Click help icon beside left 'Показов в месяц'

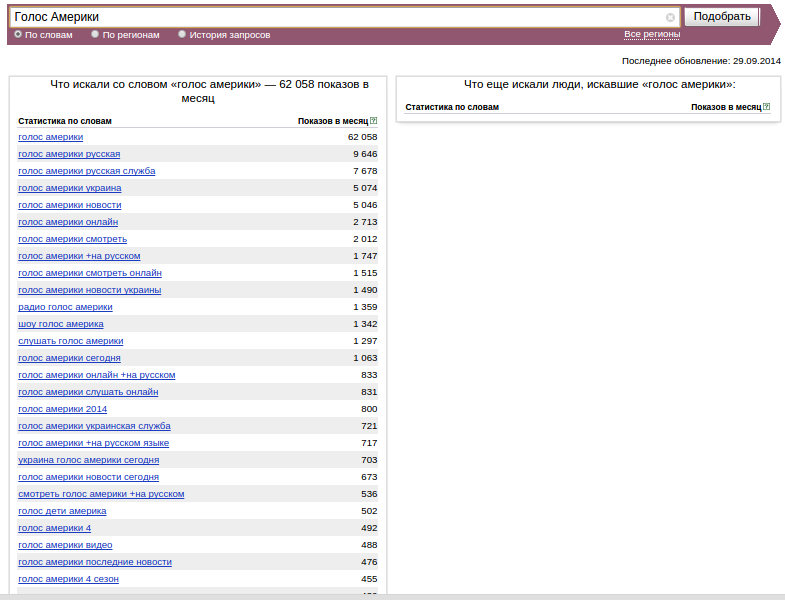pos(374,121)
